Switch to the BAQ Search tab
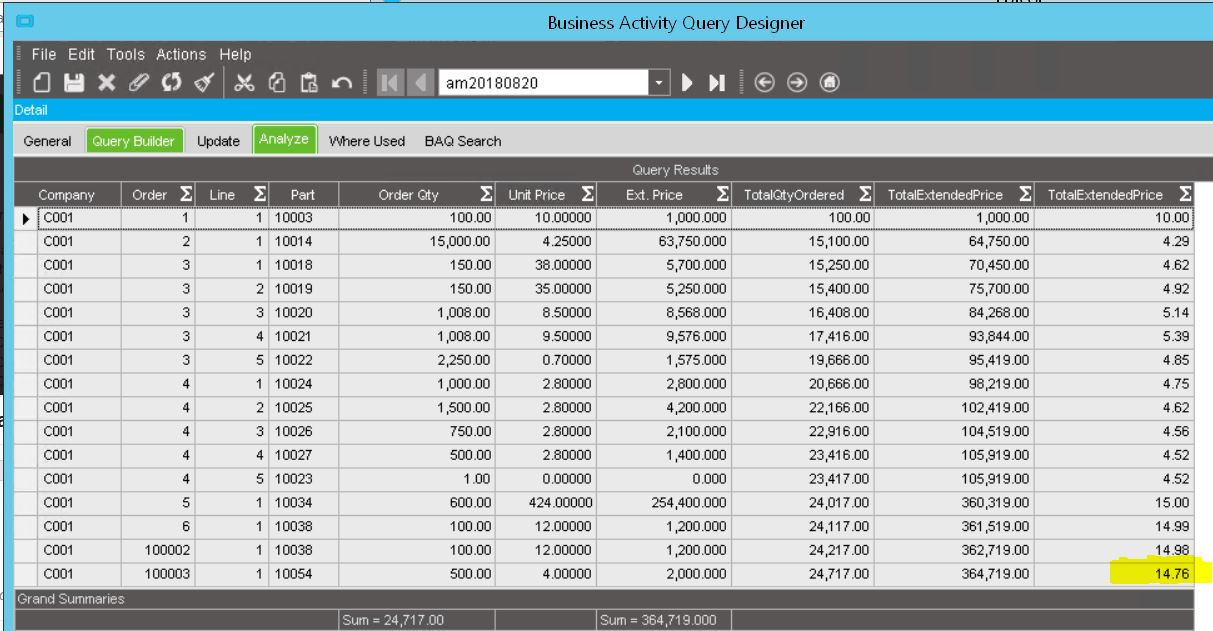The width and height of the screenshot is (1213, 631). coord(463,141)
